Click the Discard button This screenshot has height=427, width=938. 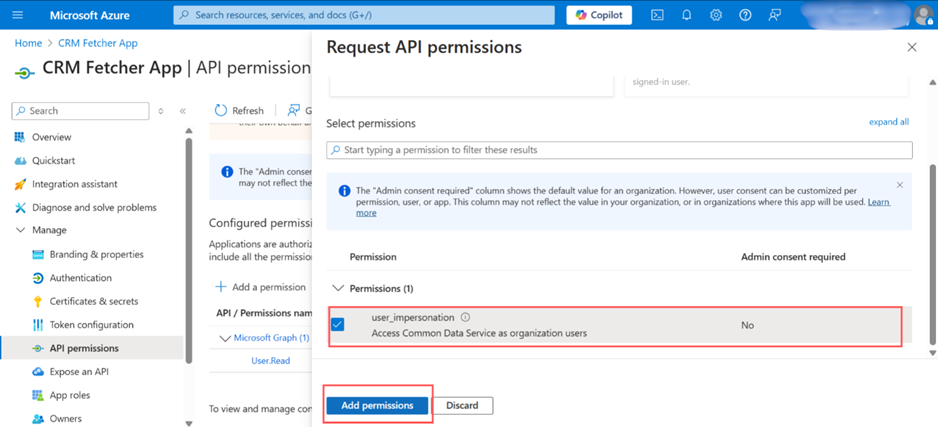(462, 405)
